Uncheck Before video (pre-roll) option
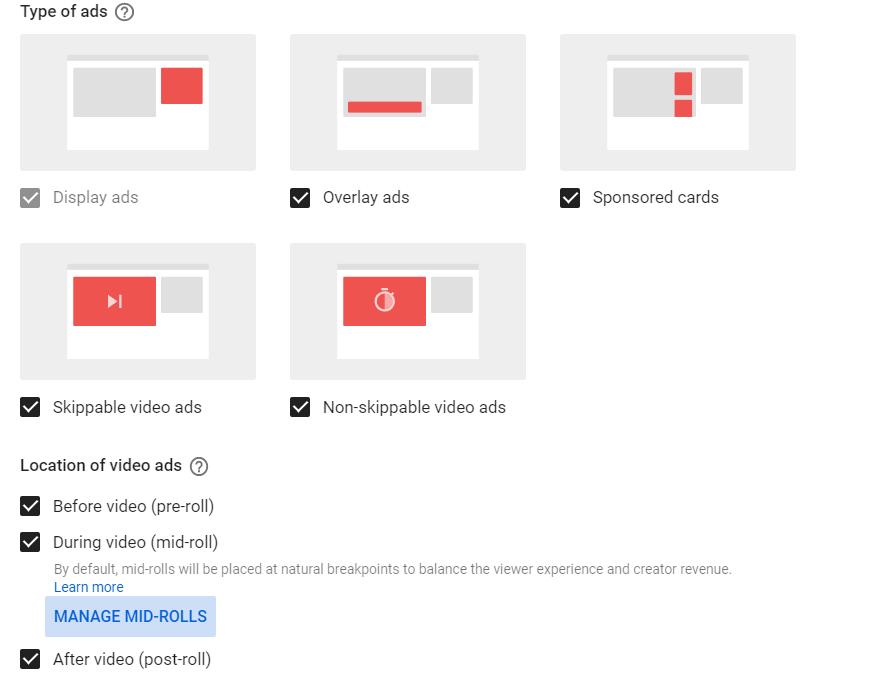The image size is (875, 681). [x=30, y=506]
